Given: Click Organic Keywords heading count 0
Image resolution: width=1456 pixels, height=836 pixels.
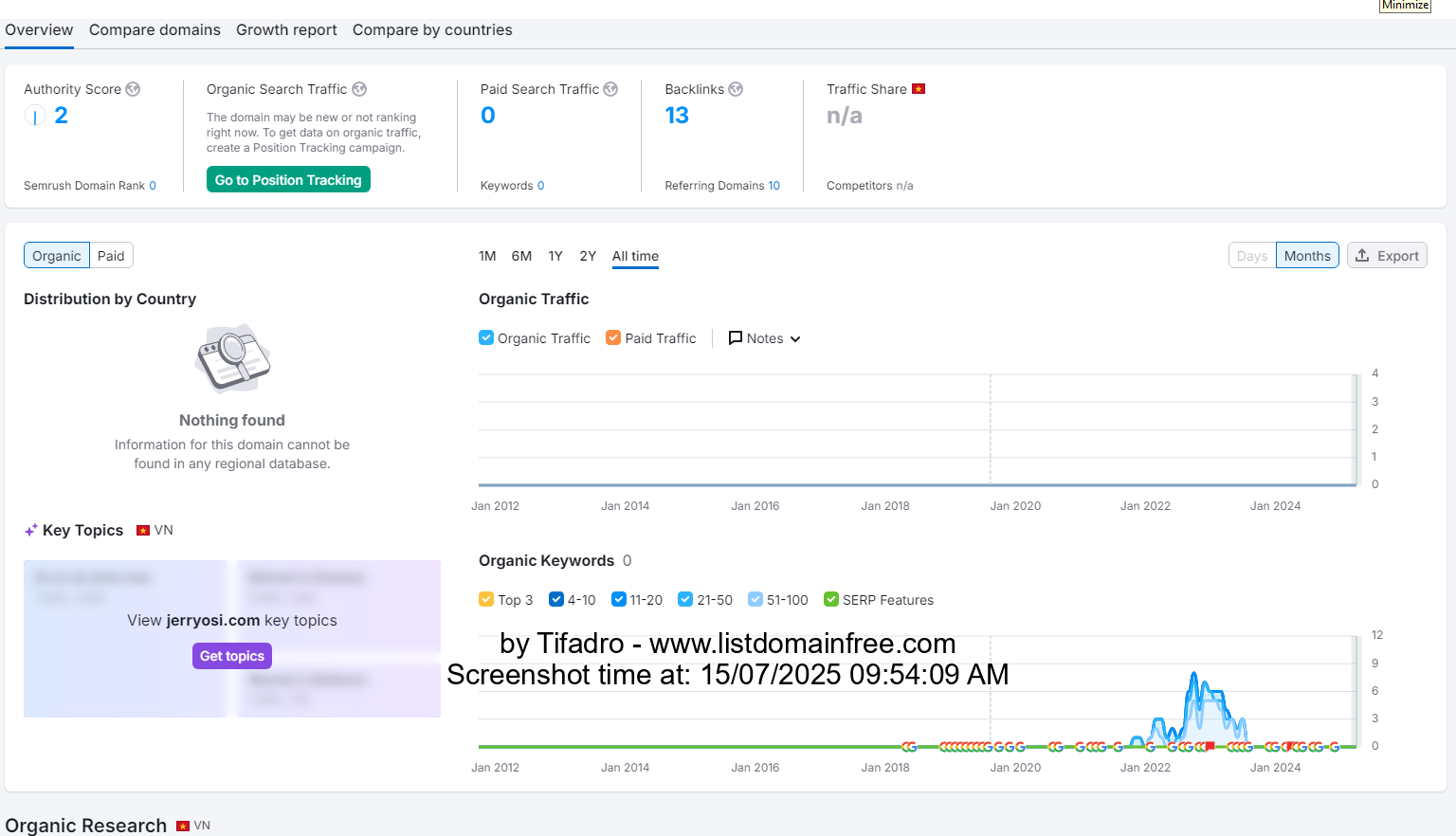Looking at the screenshot, I should coord(627,561).
